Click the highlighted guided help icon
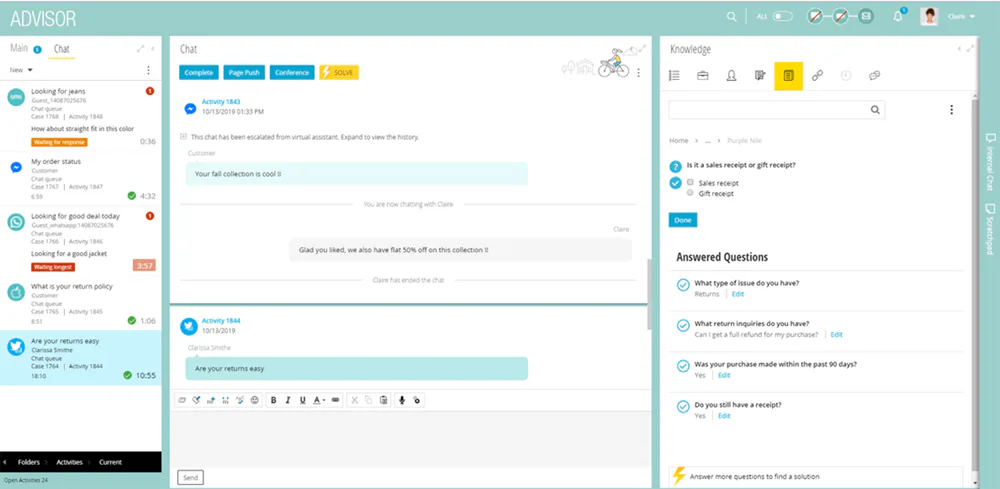The width and height of the screenshot is (1000, 489). tap(788, 76)
